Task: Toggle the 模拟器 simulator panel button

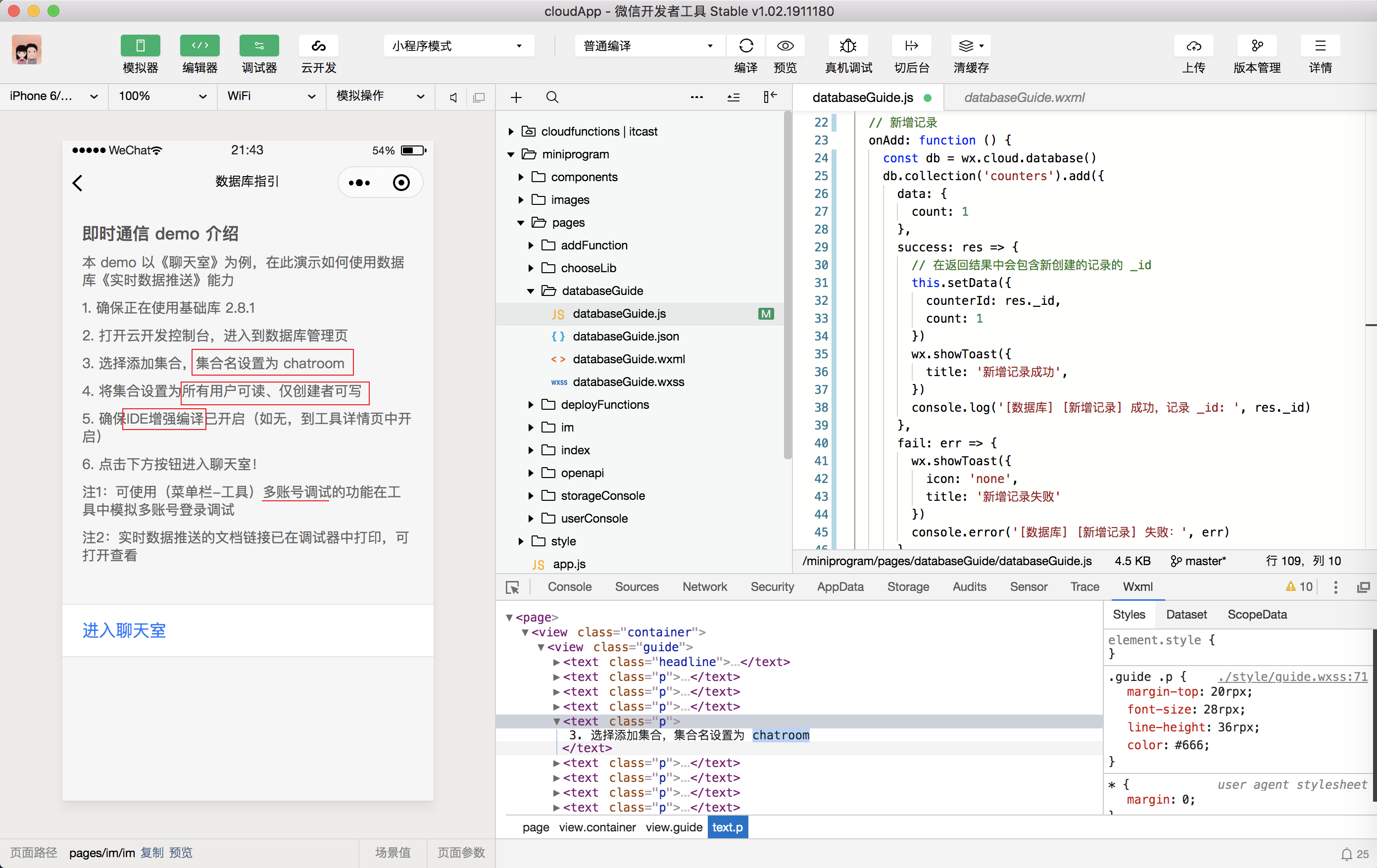Action: point(140,46)
